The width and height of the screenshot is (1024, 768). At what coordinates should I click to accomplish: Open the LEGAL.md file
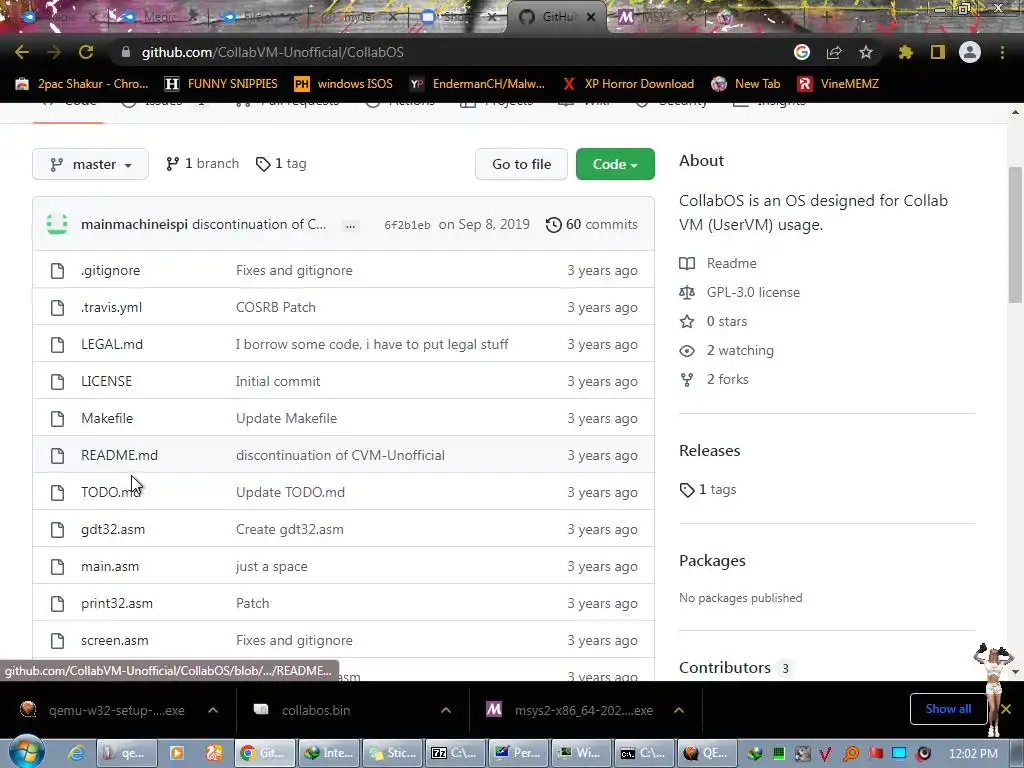[x=112, y=344]
